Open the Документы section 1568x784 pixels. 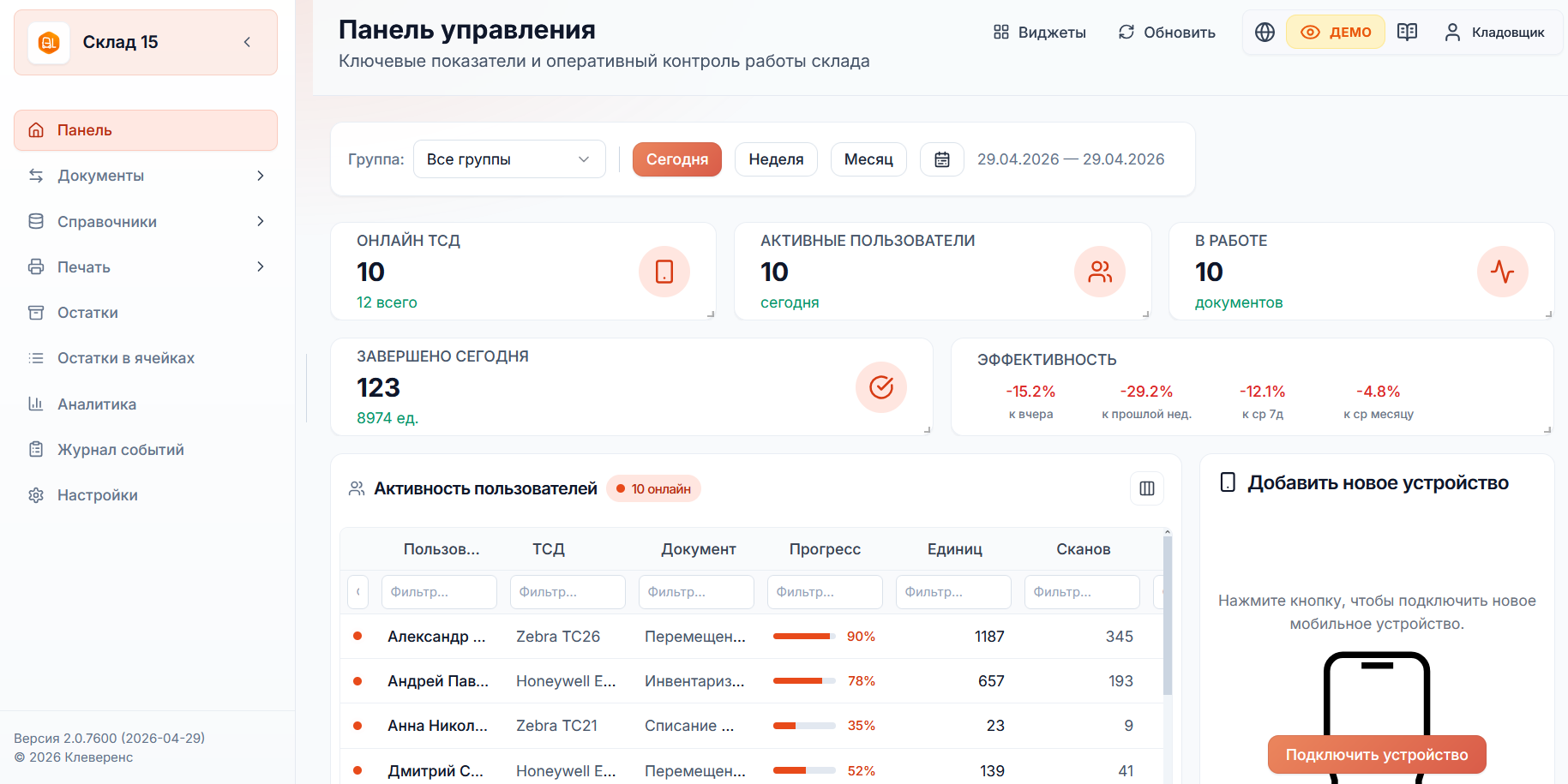pos(146,176)
